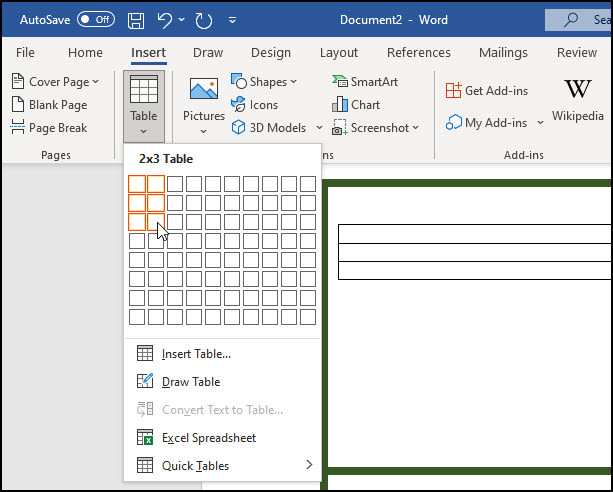Insert a SmartArt graphic

coord(365,81)
